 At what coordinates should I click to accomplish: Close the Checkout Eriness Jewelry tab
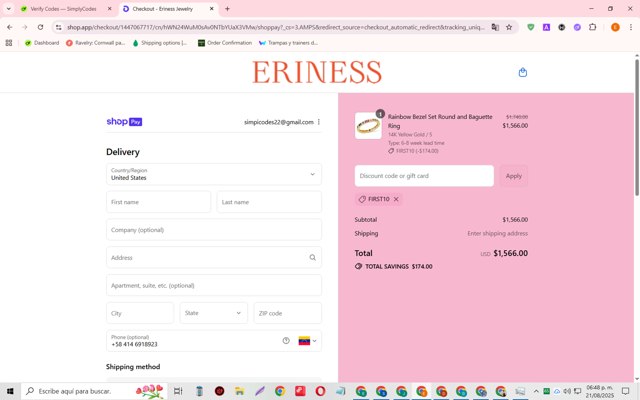tap(211, 9)
